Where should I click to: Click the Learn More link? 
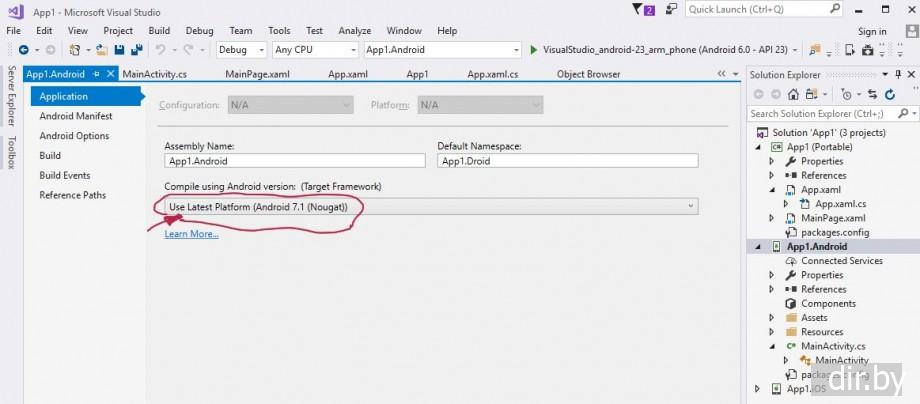pyautogui.click(x=191, y=234)
